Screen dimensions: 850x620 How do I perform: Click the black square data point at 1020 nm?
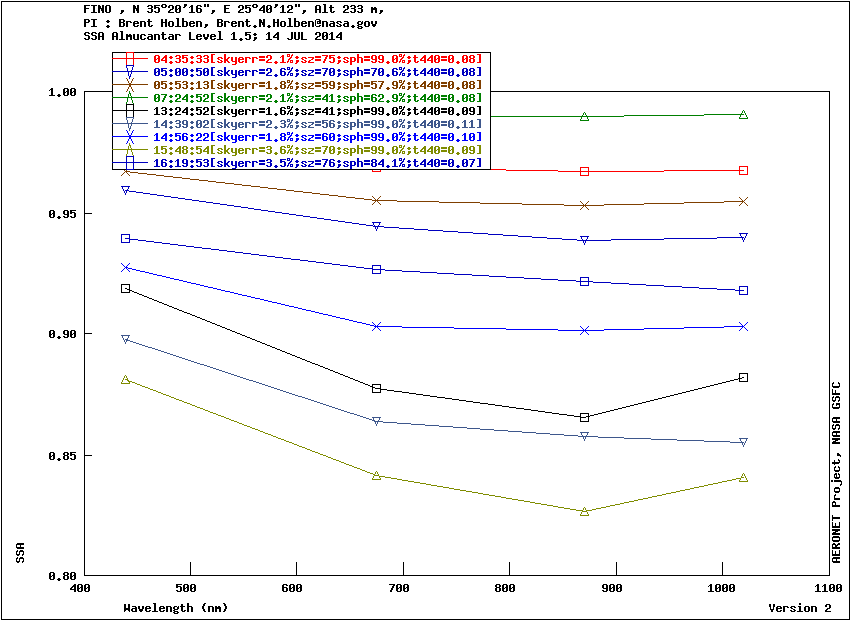[743, 377]
